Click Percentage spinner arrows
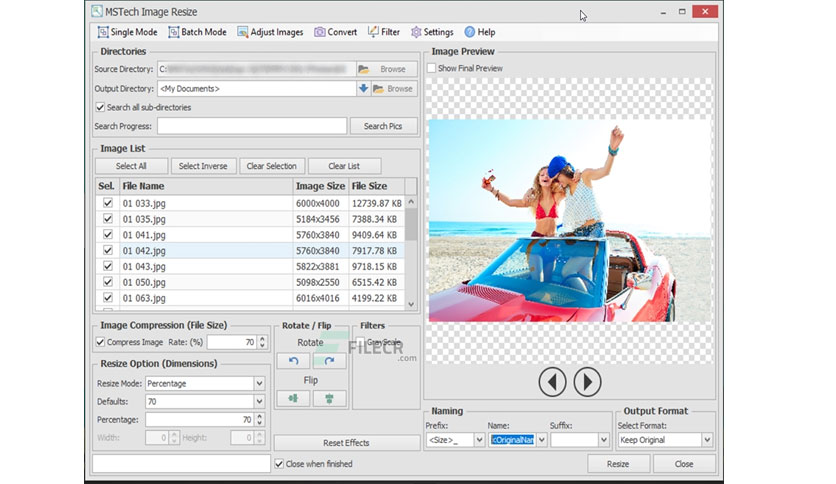The height and width of the screenshot is (484, 836). (259, 420)
